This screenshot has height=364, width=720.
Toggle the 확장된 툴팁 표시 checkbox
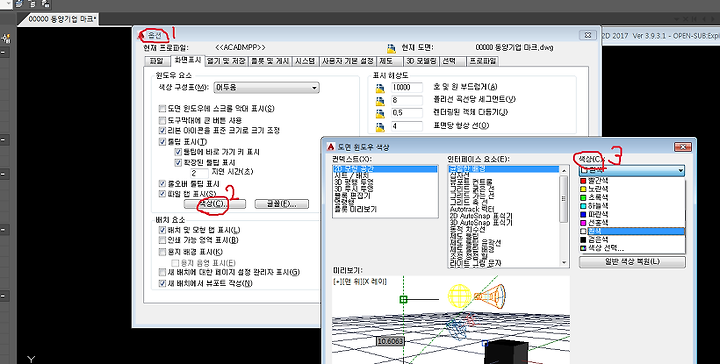(178, 162)
